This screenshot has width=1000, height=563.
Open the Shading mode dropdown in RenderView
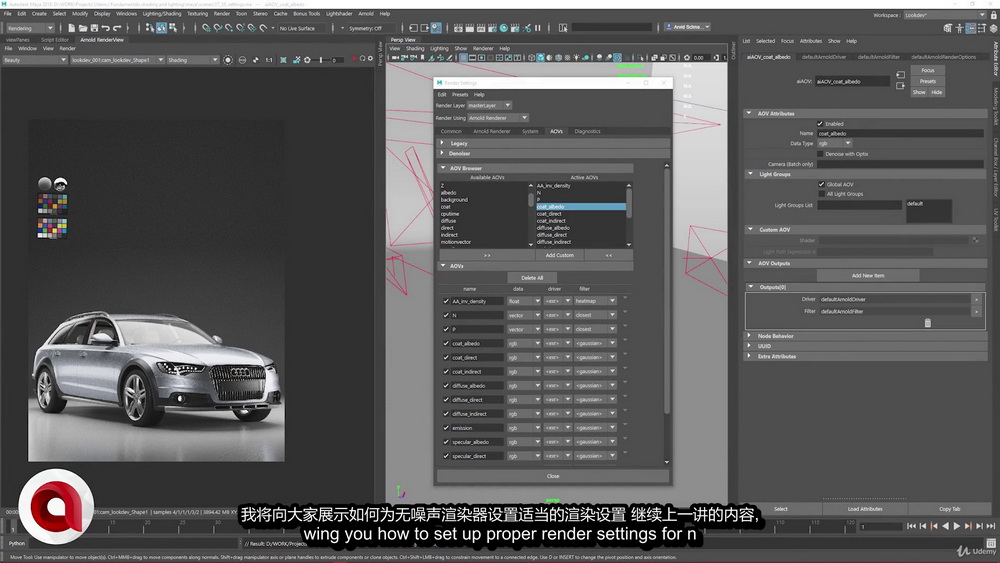(193, 60)
